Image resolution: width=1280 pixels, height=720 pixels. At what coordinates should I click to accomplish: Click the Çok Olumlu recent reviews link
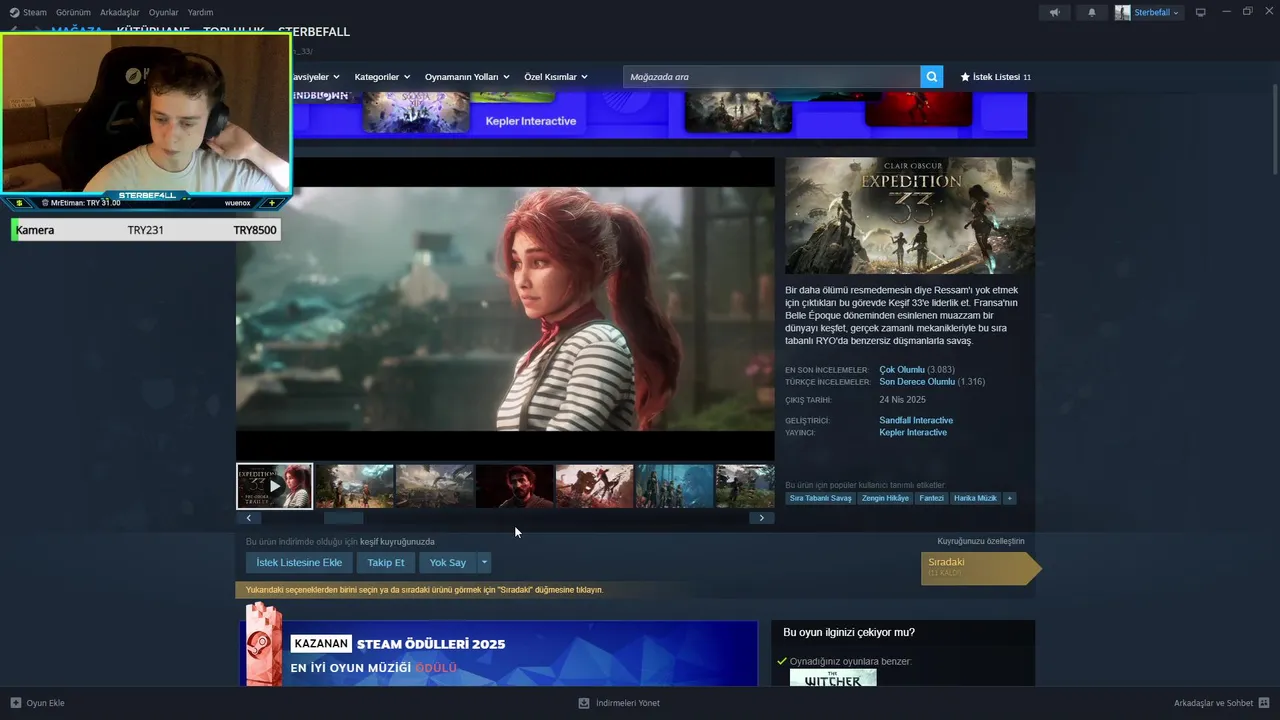point(902,369)
